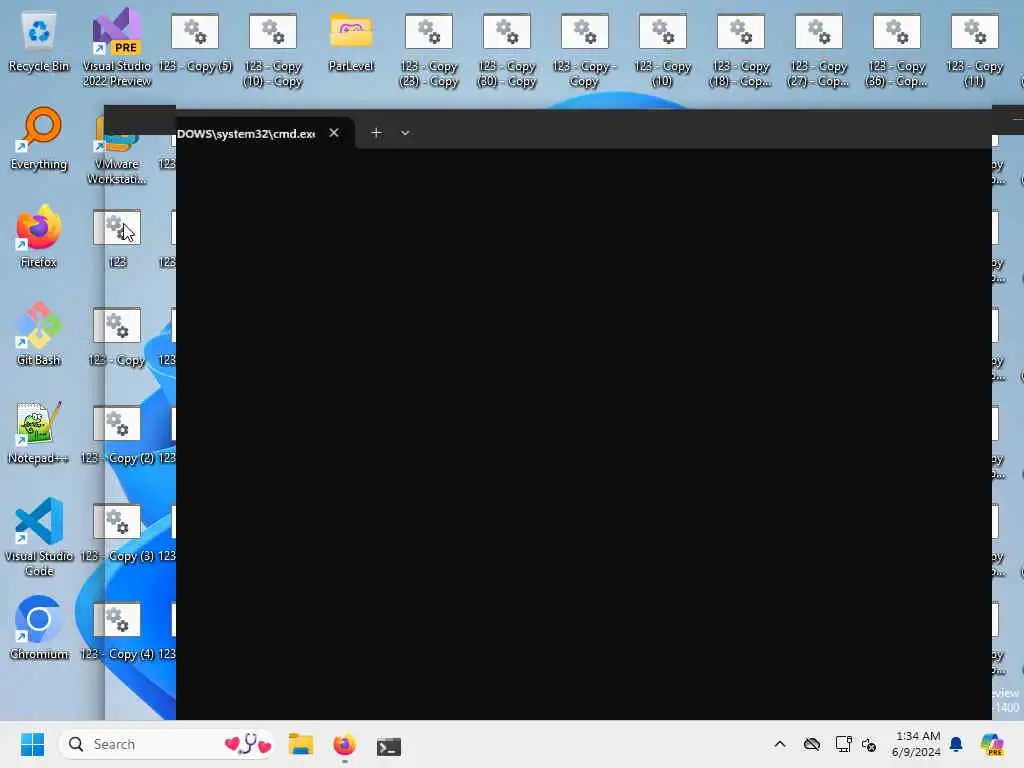The height and width of the screenshot is (768, 1024).
Task: Open the Terminal taskbar icon
Action: pyautogui.click(x=389, y=746)
